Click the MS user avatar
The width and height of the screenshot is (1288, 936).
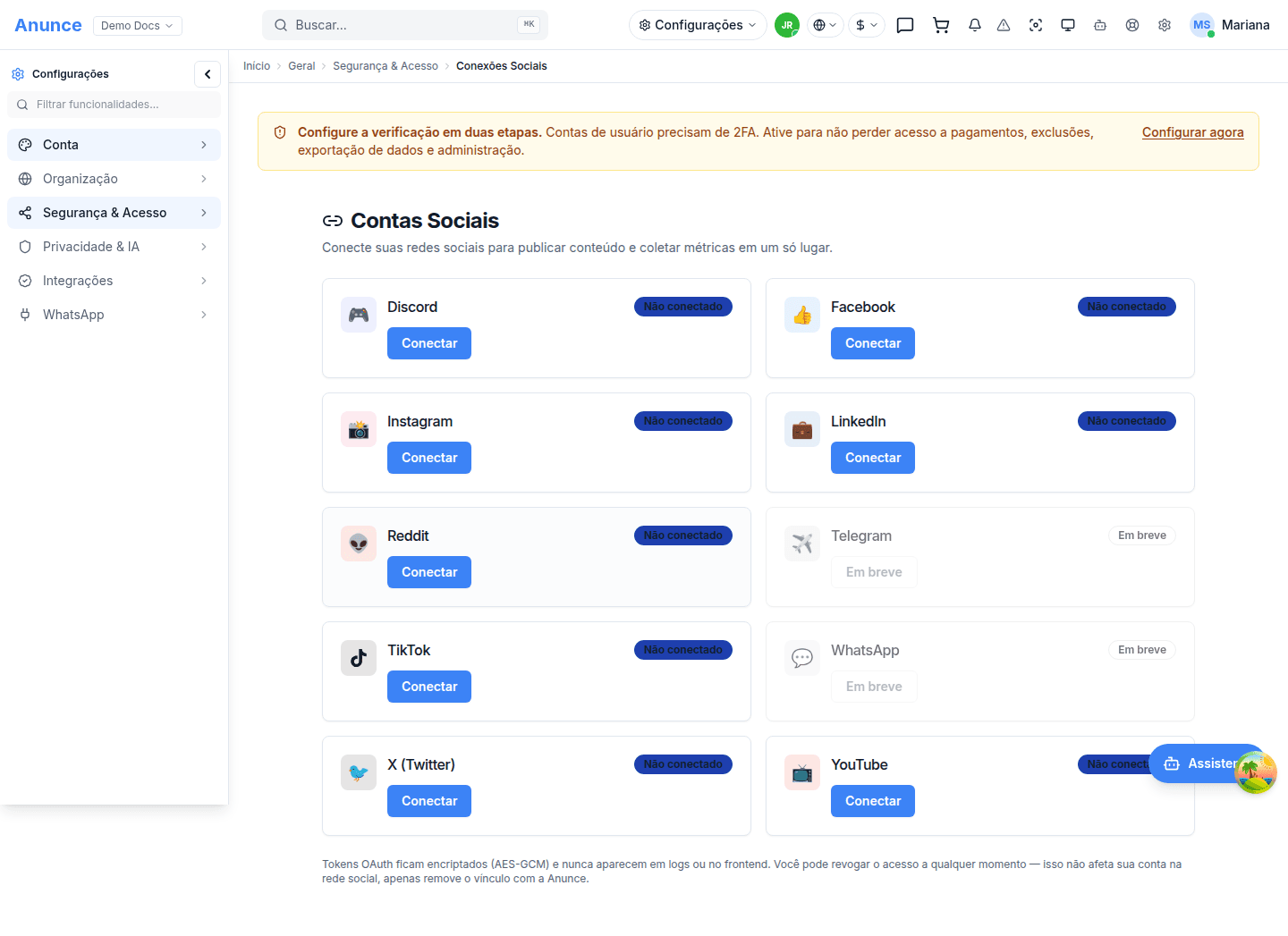point(1202,25)
